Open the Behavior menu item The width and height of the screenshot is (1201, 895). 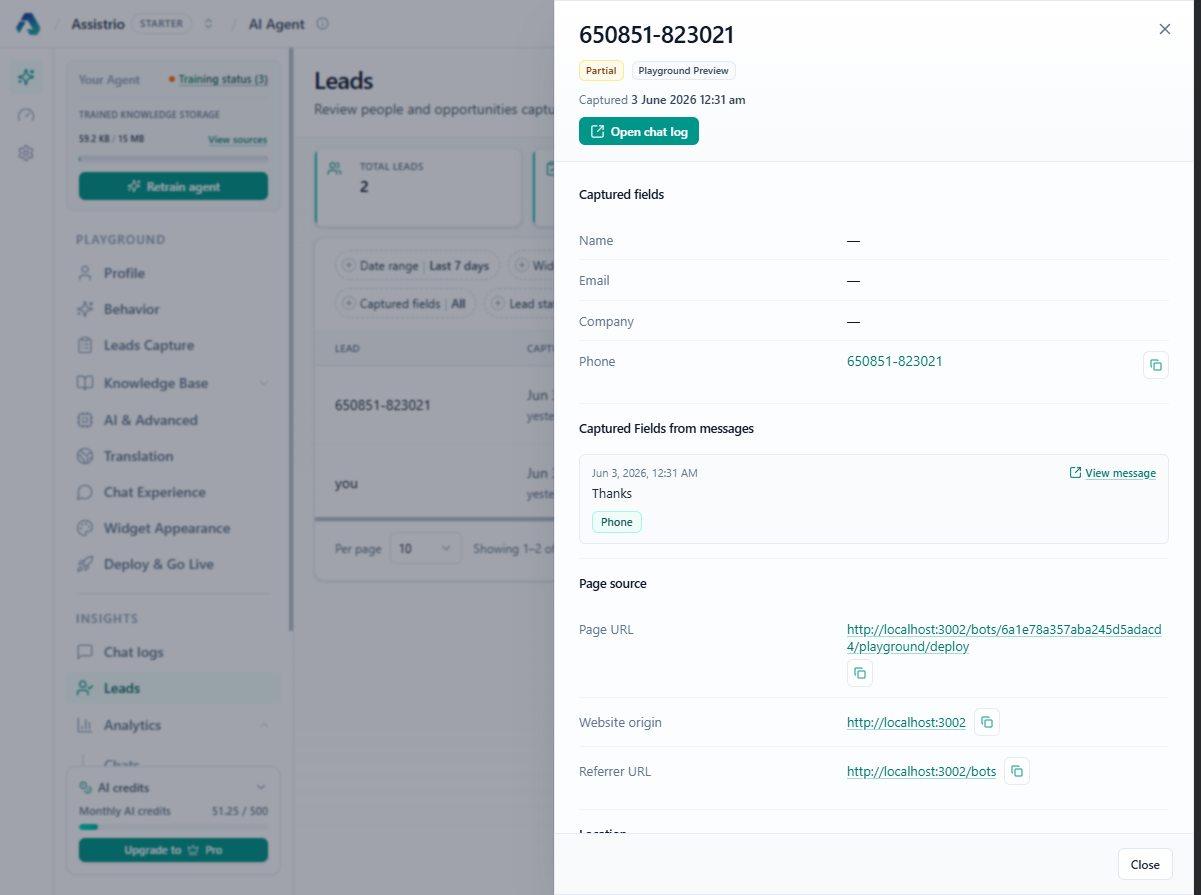[172, 309]
